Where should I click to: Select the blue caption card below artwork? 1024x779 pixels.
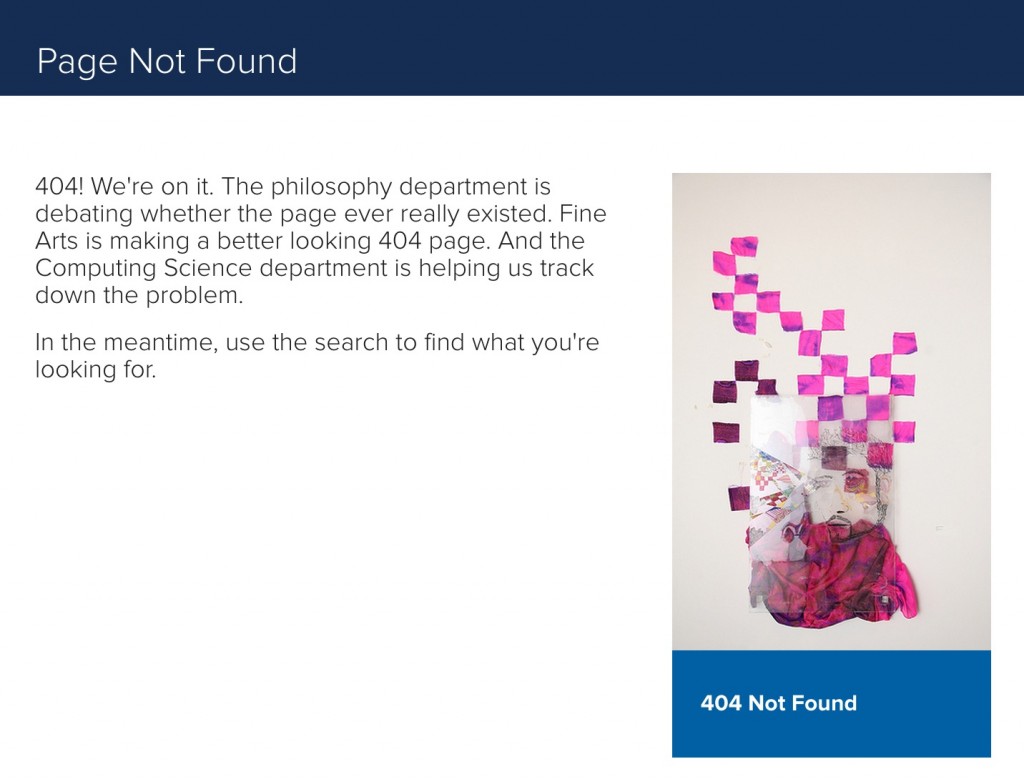coord(831,704)
